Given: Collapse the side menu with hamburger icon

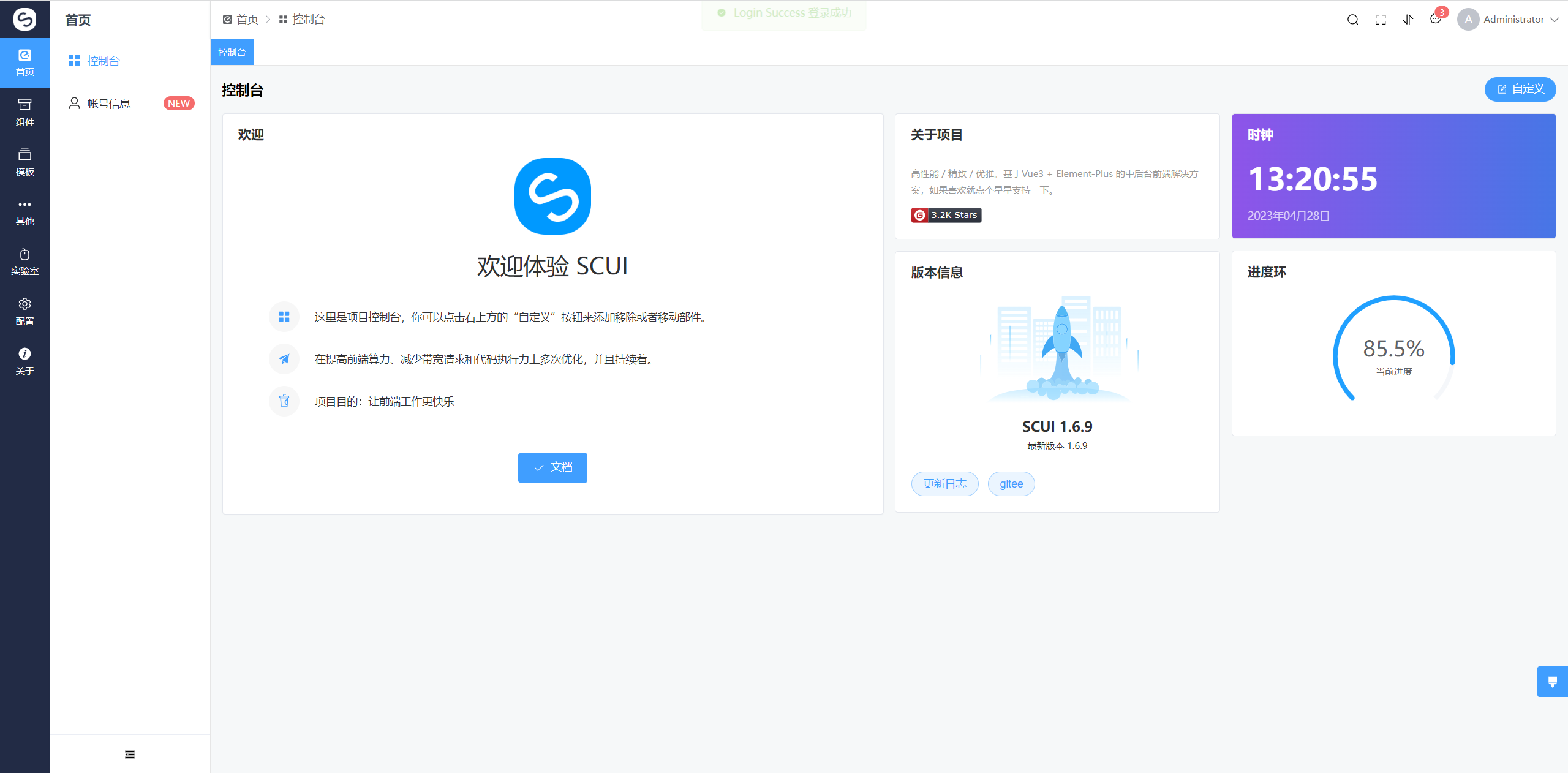Looking at the screenshot, I should (x=130, y=754).
